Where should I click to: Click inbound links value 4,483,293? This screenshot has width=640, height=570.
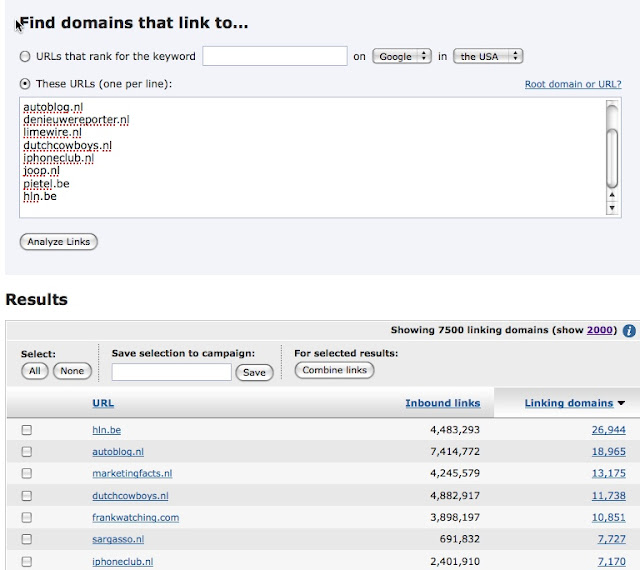[x=455, y=430]
